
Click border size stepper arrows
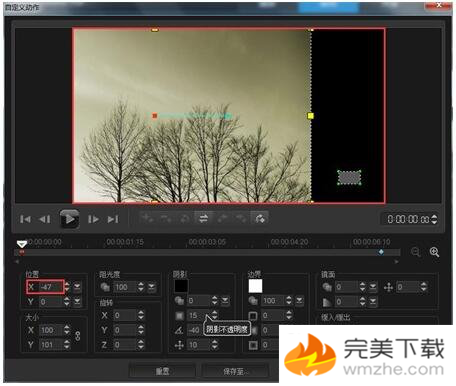289,315
